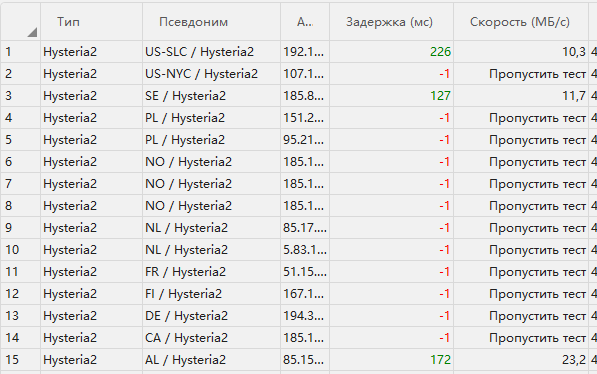Click Hysteria2 type cell in row 2
597x374 pixels.
[70, 74]
